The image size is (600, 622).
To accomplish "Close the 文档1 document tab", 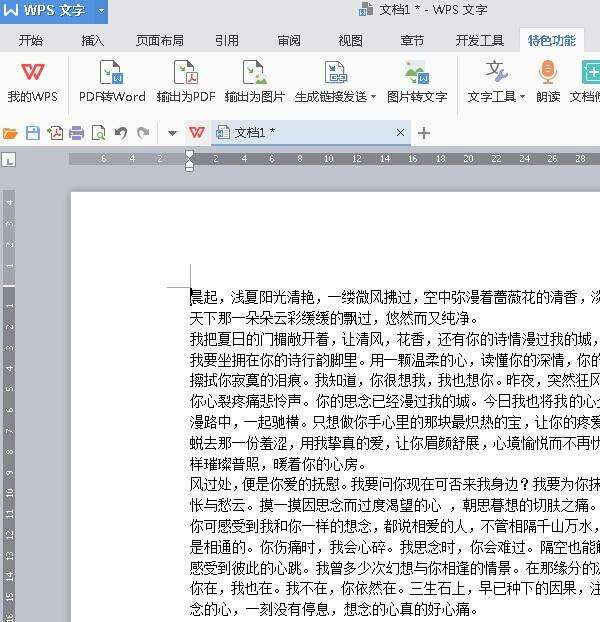I will (401, 133).
